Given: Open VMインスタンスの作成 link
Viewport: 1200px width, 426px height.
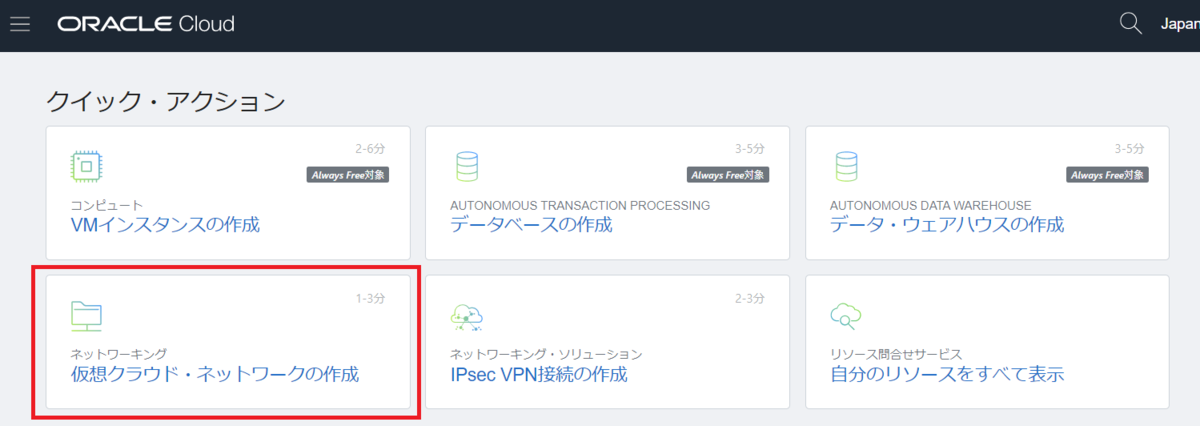Looking at the screenshot, I should (165, 224).
